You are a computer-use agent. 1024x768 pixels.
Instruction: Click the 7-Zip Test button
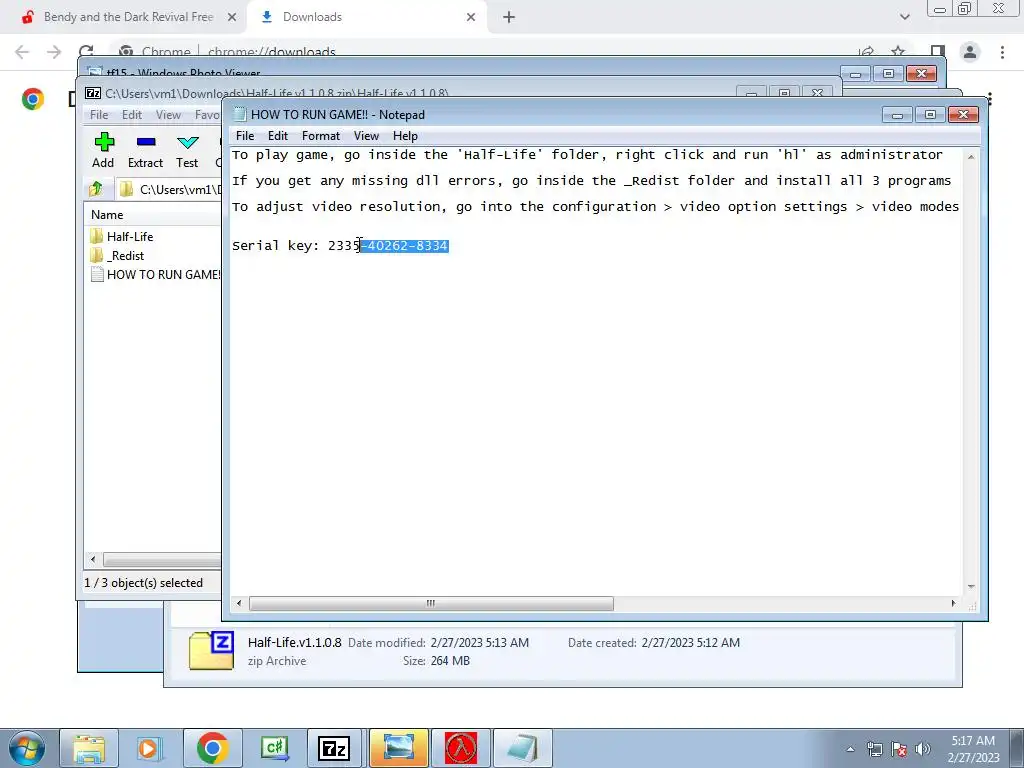[x=187, y=150]
